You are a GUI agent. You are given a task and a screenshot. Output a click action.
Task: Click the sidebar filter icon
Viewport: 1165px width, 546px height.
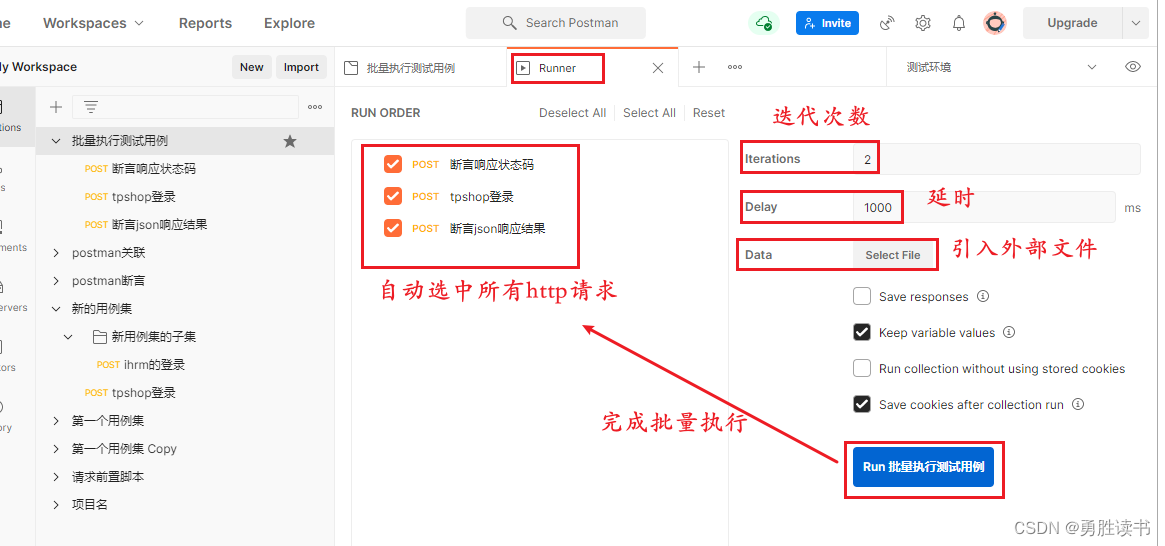[91, 107]
